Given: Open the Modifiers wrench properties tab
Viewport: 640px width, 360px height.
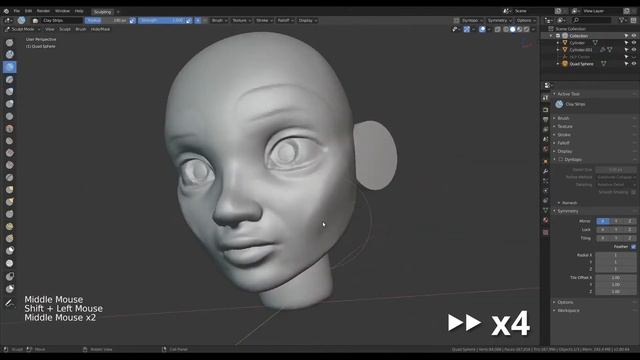Looking at the screenshot, I should (546, 171).
